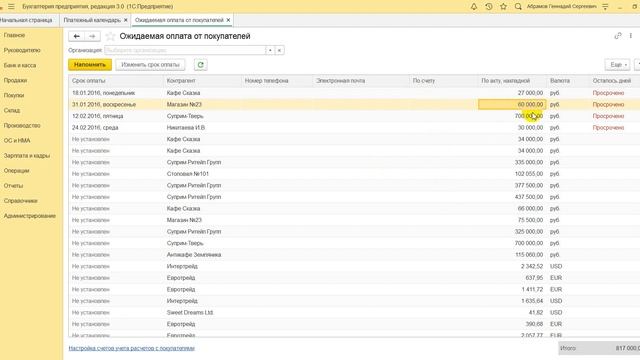The image size is (640, 360).
Task: Open the Склад section
Action: (12, 111)
